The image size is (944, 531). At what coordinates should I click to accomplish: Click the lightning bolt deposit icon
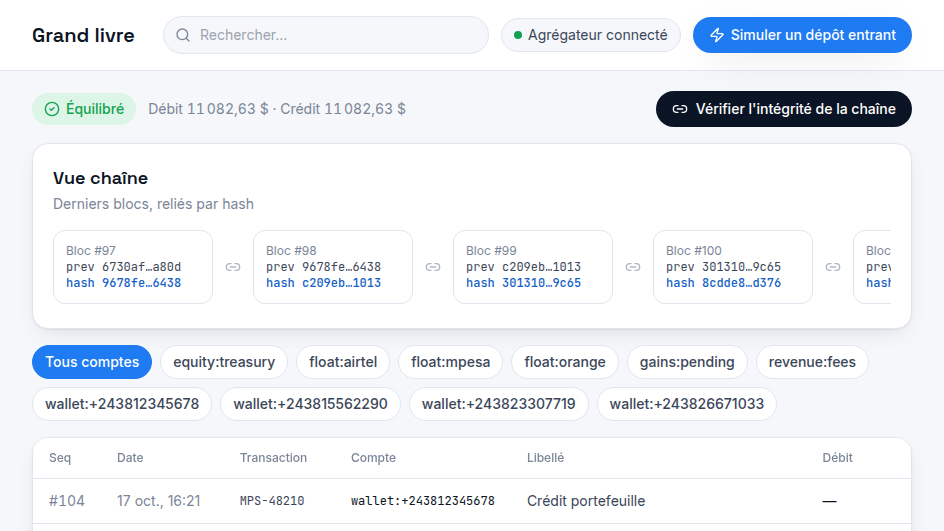[716, 35]
